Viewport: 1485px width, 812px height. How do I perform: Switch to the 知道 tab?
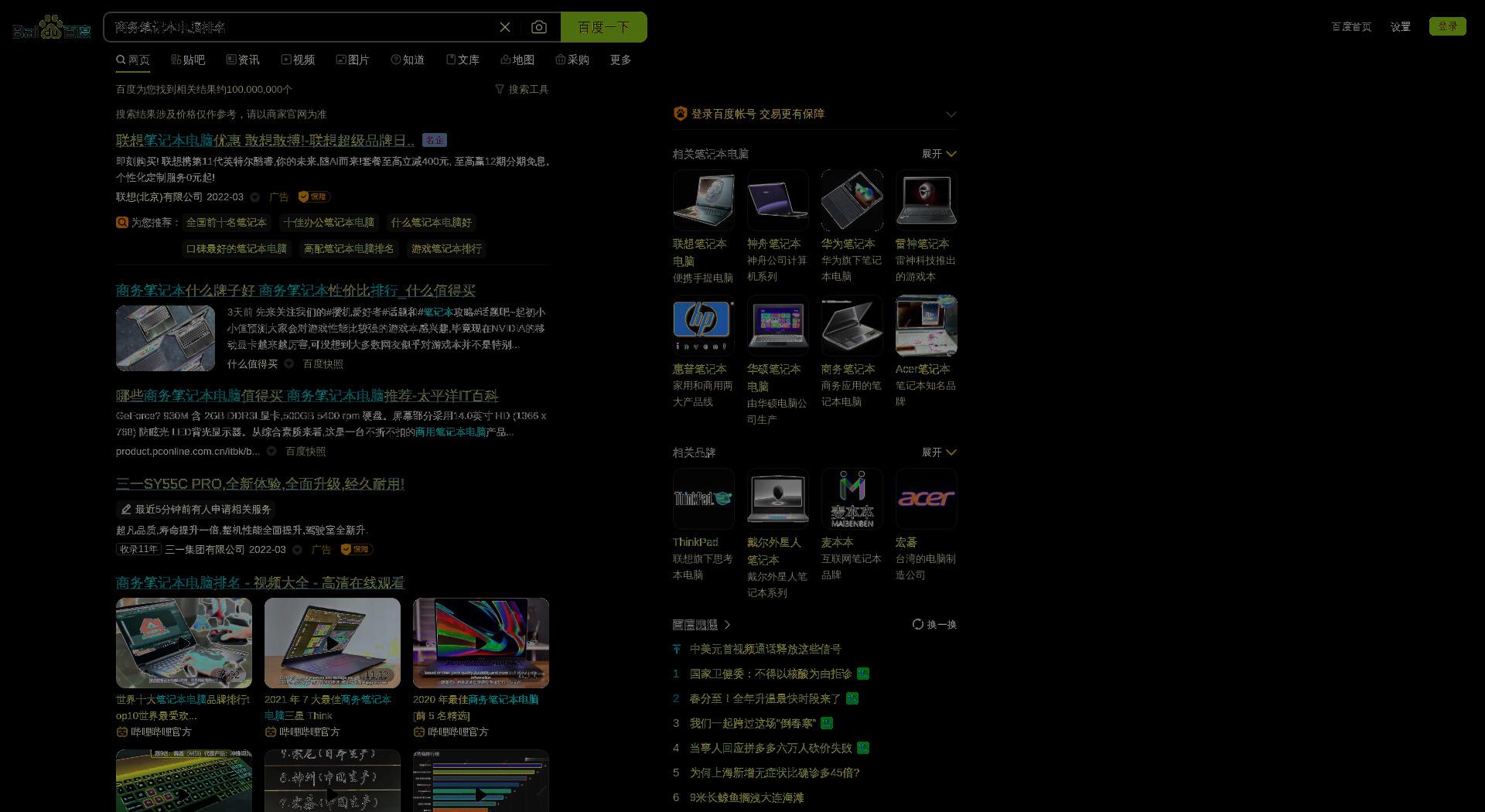pyautogui.click(x=408, y=60)
